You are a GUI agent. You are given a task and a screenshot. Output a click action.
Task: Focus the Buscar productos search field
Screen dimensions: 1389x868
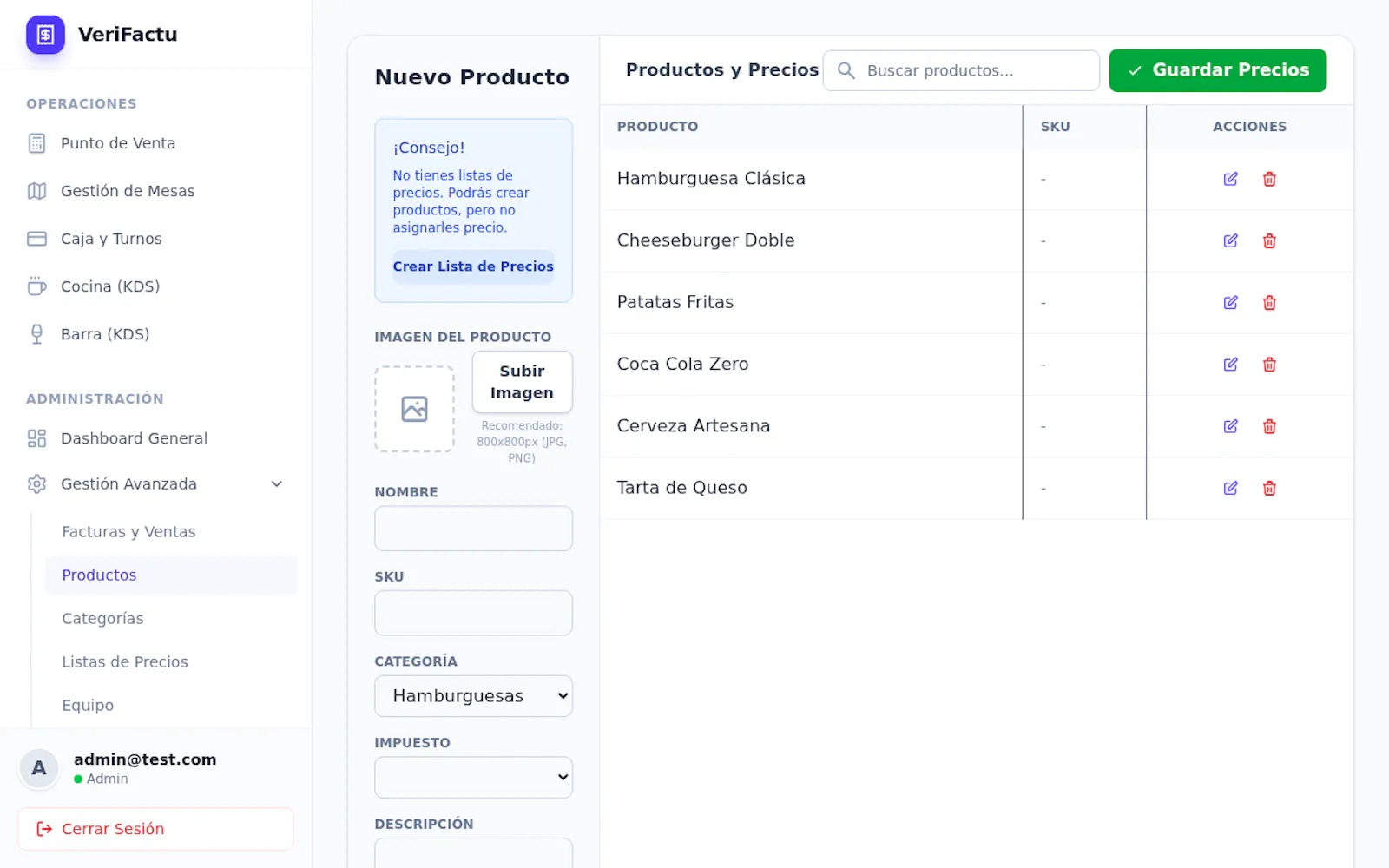(961, 70)
